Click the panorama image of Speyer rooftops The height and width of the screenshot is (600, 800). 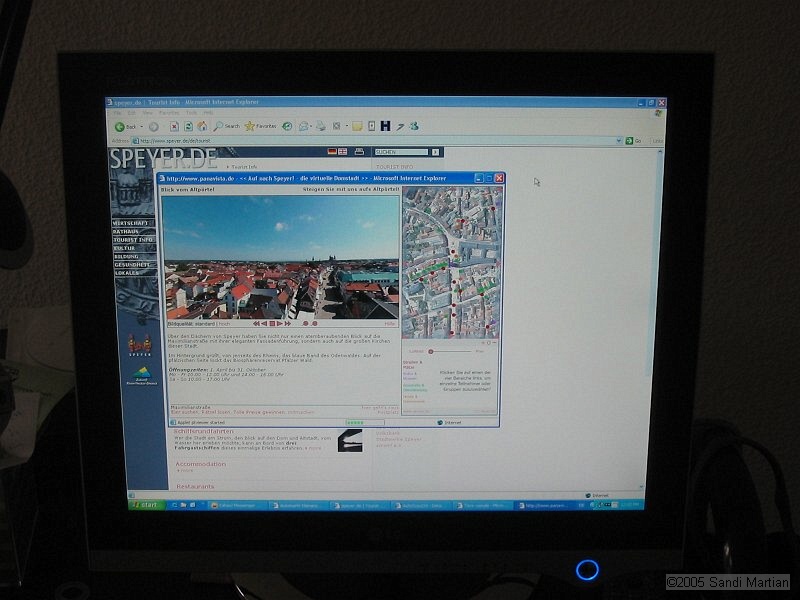pyautogui.click(x=281, y=258)
